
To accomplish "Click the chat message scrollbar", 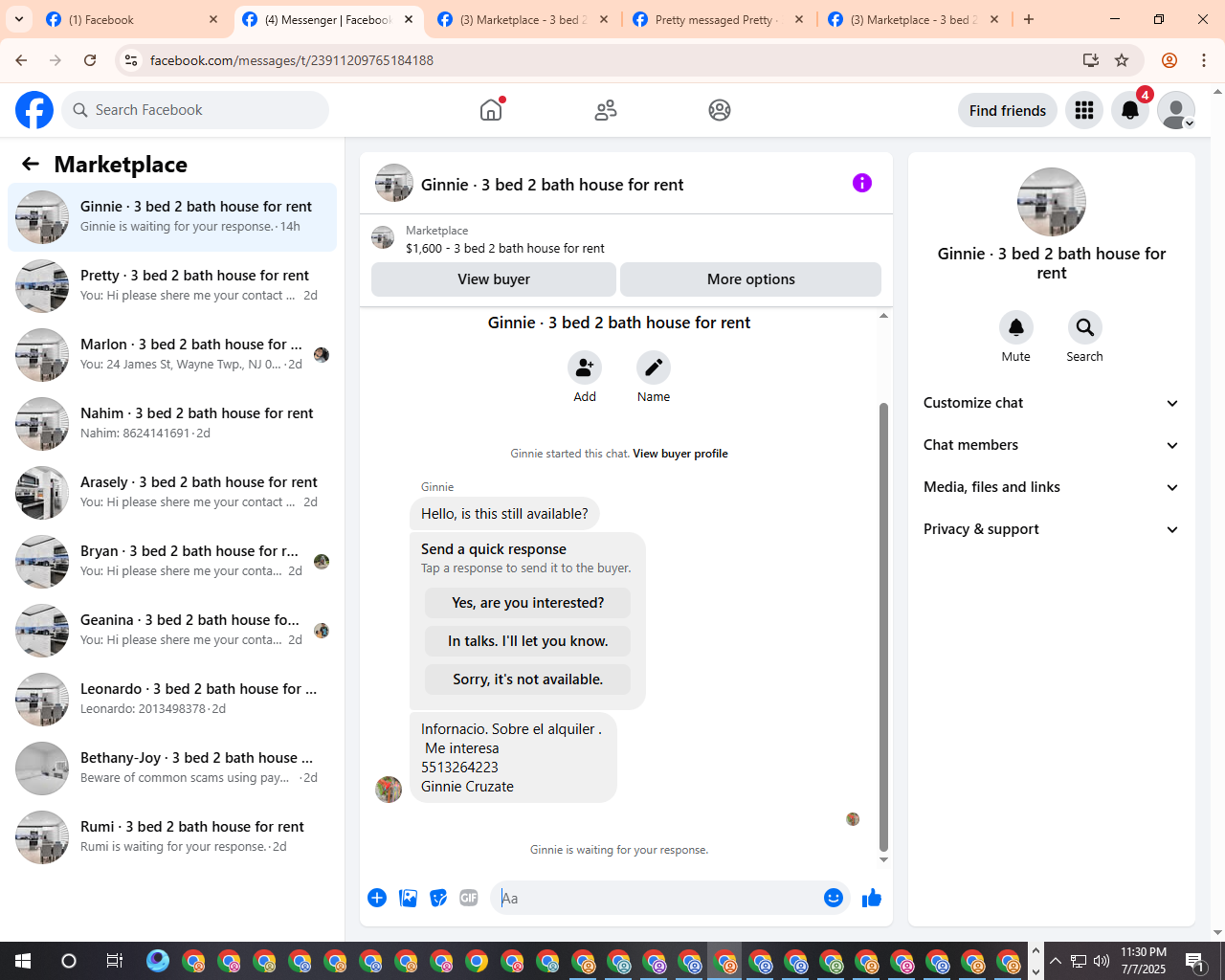I will click(x=883, y=627).
